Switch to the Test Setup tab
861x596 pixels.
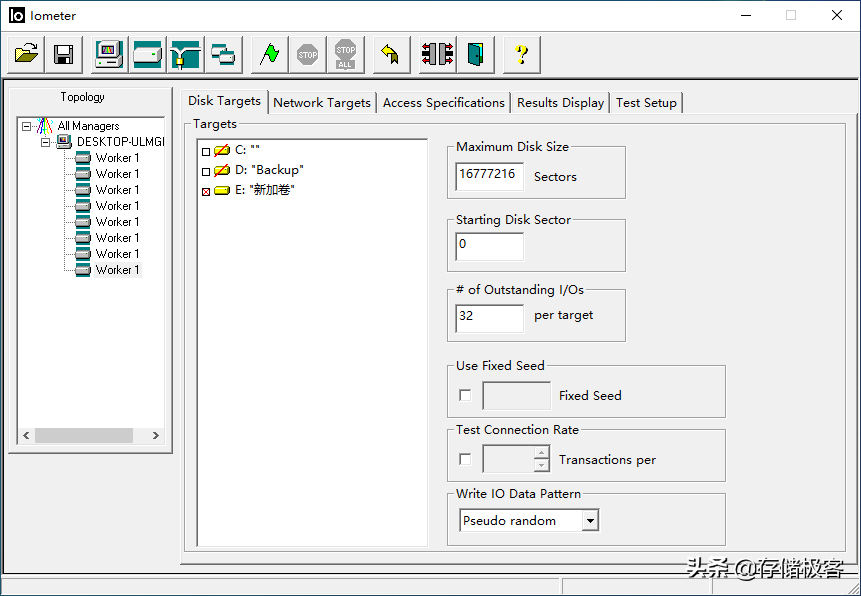(x=646, y=103)
